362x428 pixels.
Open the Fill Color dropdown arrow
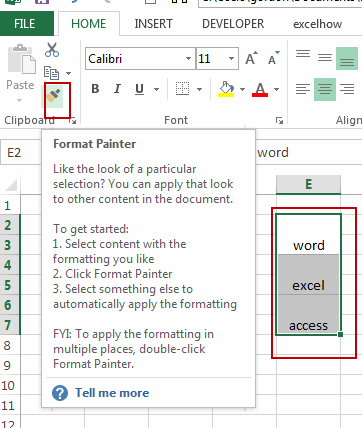242,89
